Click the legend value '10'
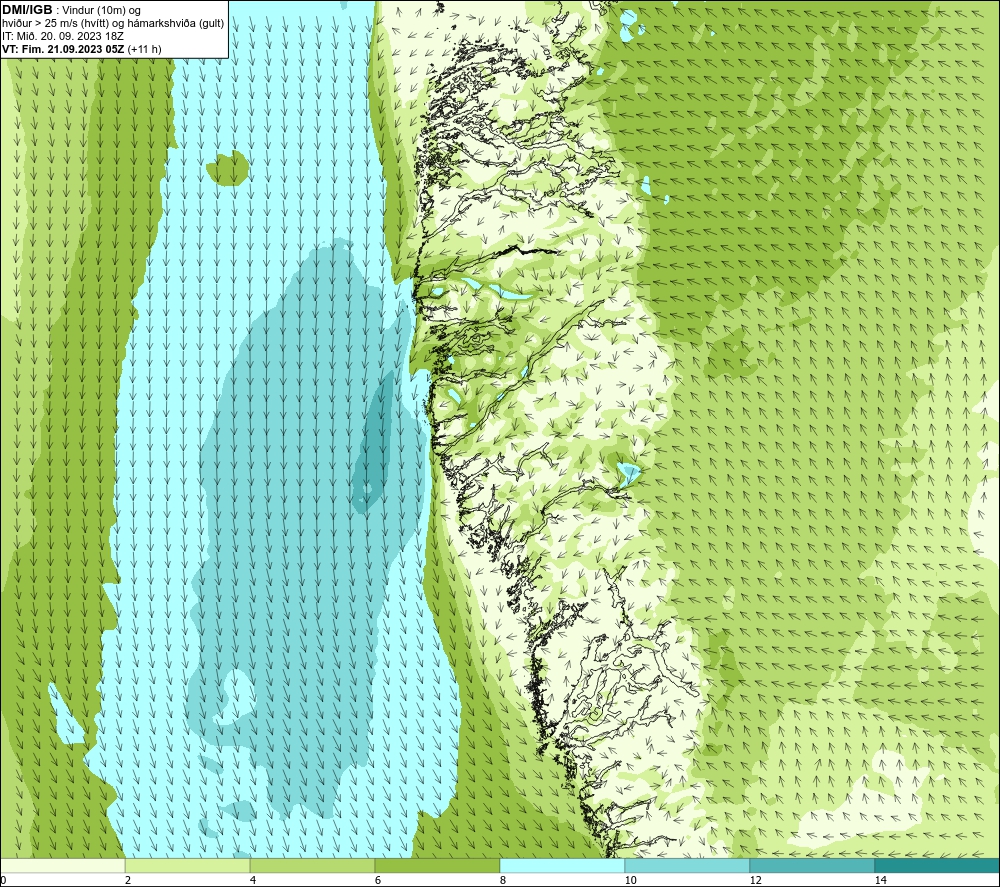 [x=630, y=880]
